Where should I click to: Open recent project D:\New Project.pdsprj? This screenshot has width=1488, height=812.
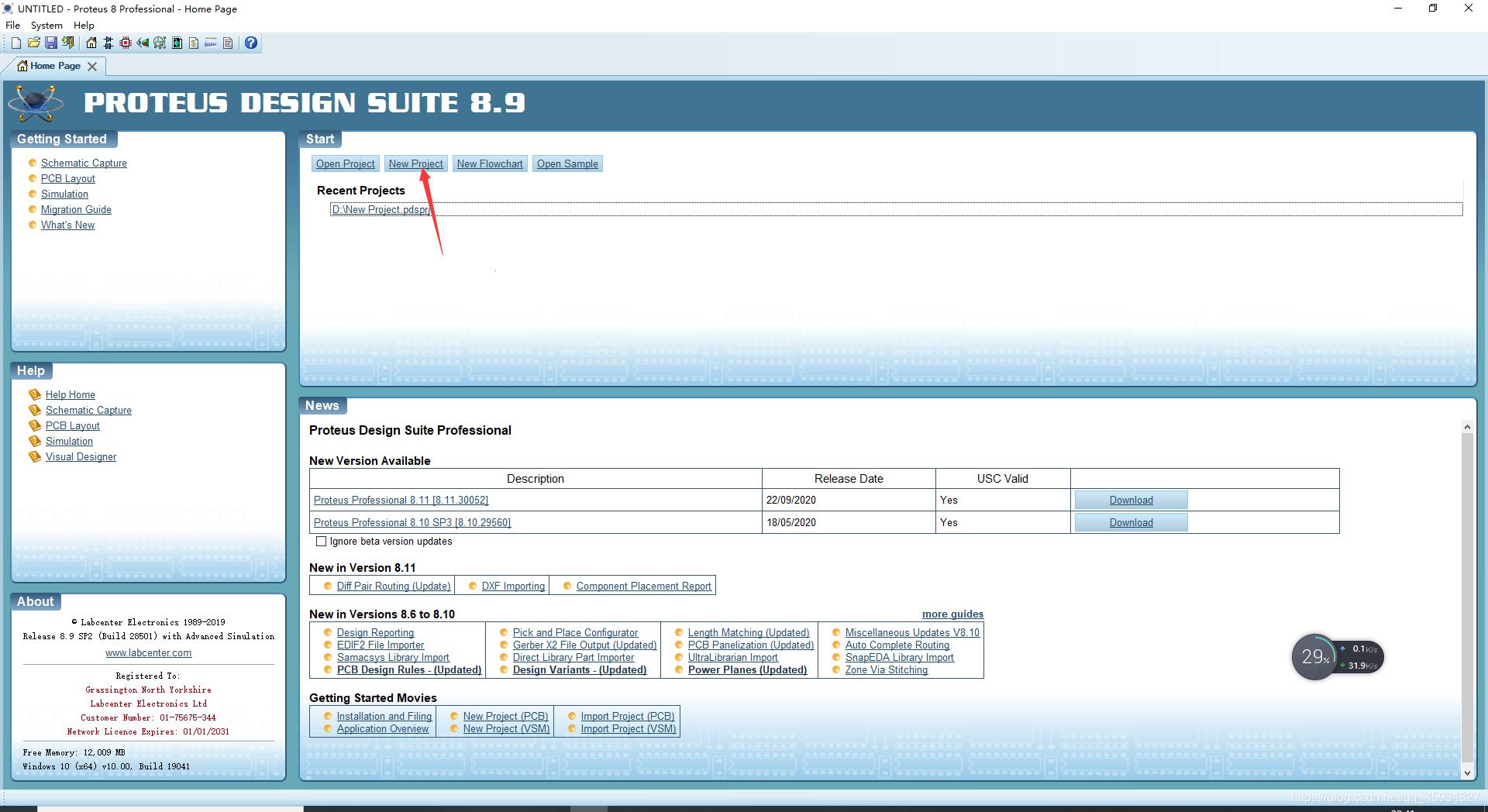(381, 209)
